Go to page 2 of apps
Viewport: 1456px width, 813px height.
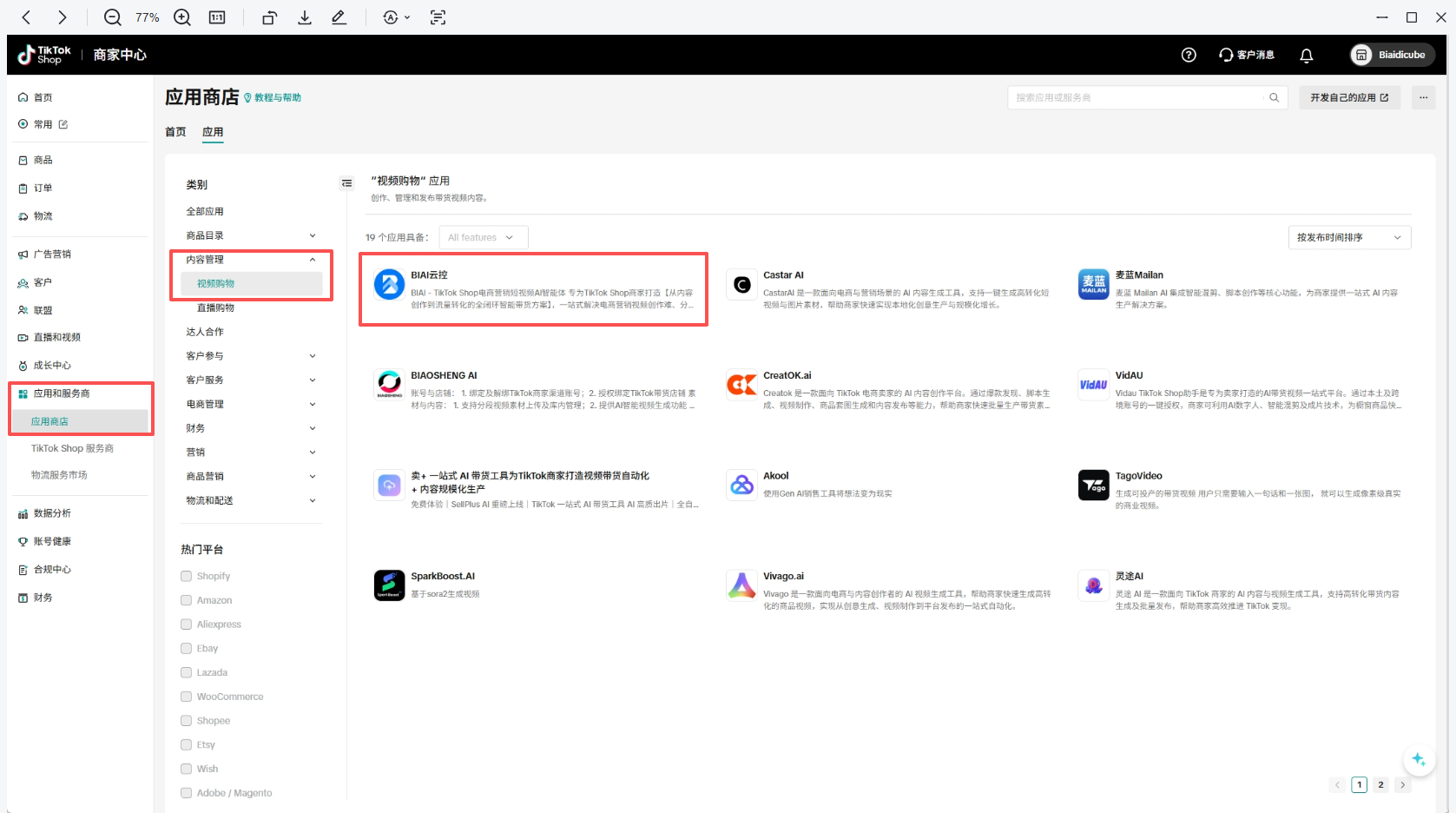pyautogui.click(x=1380, y=785)
